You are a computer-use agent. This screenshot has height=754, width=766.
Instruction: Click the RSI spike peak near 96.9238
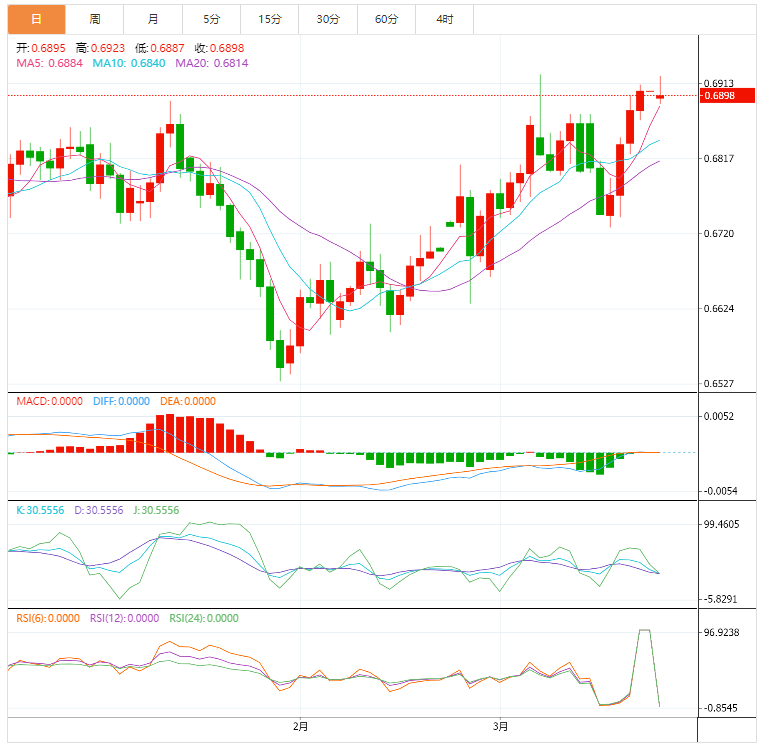[645, 630]
